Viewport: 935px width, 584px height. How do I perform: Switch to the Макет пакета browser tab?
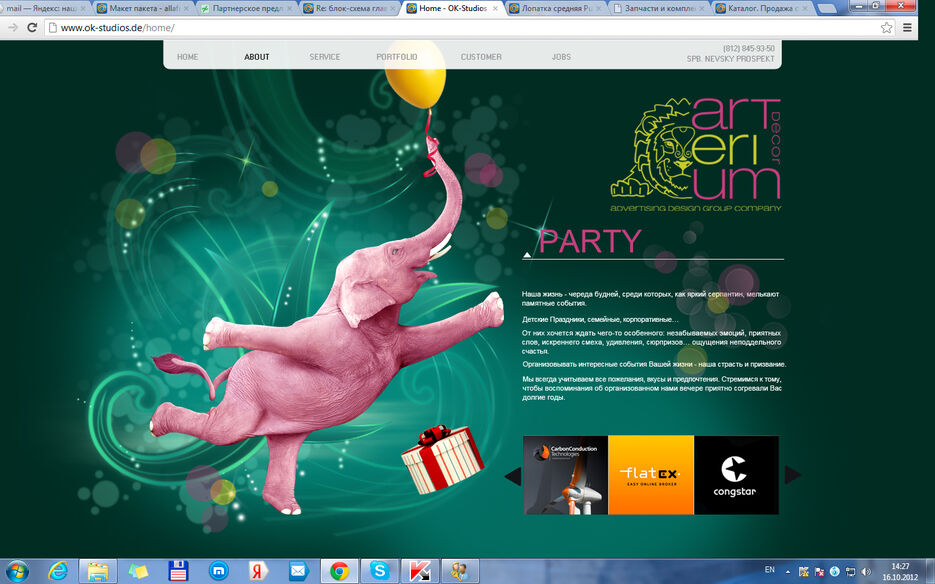143,8
